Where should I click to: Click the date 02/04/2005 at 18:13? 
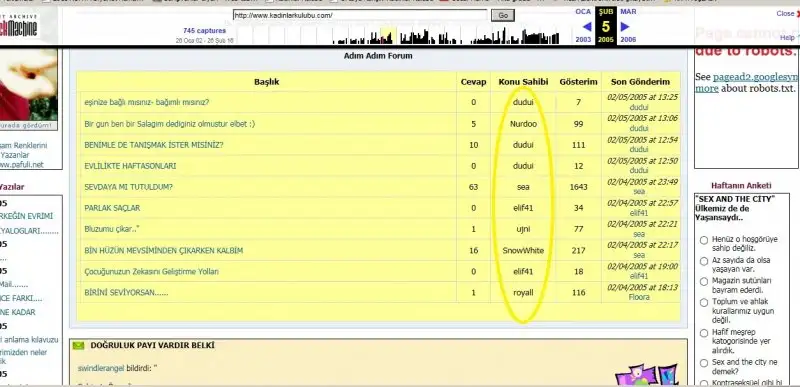(642, 288)
